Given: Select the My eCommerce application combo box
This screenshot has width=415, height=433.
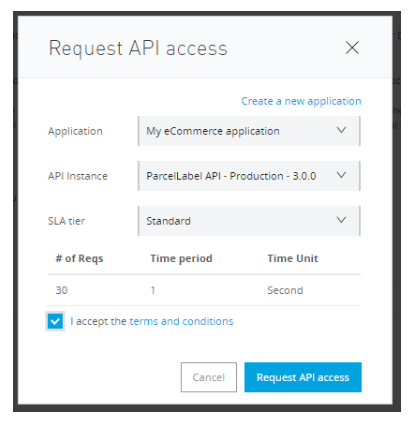Looking at the screenshot, I should pyautogui.click(x=249, y=131).
